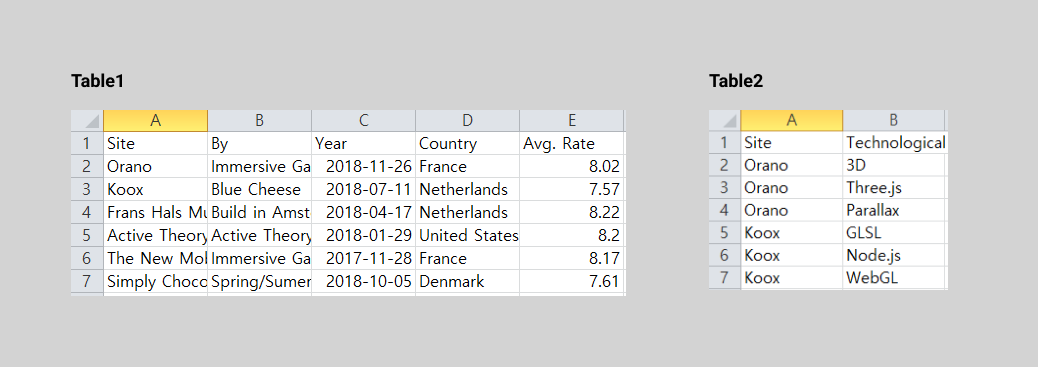1038x367 pixels.
Task: Click Table2 select-all corner triangle
Action: 725,121
